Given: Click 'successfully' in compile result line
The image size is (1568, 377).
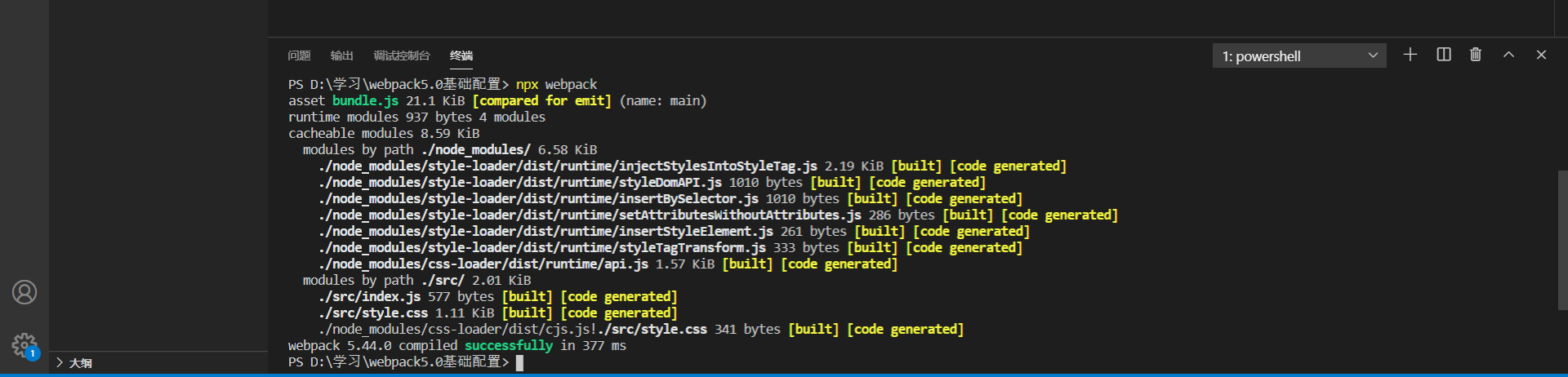Looking at the screenshot, I should [x=509, y=346].
